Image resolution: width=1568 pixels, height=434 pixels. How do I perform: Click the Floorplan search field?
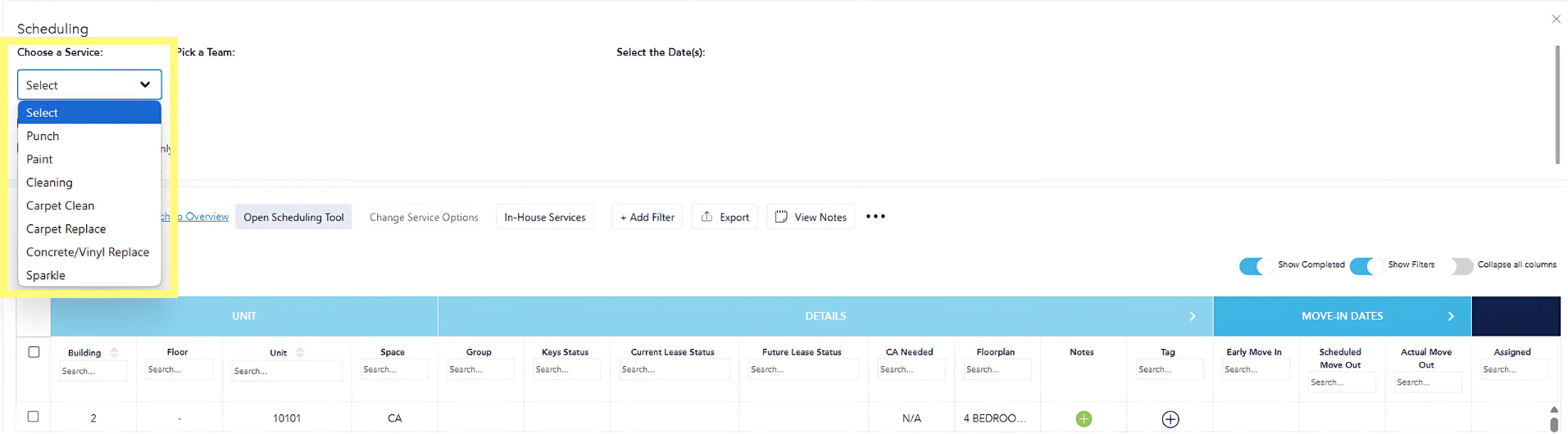pyautogui.click(x=996, y=370)
